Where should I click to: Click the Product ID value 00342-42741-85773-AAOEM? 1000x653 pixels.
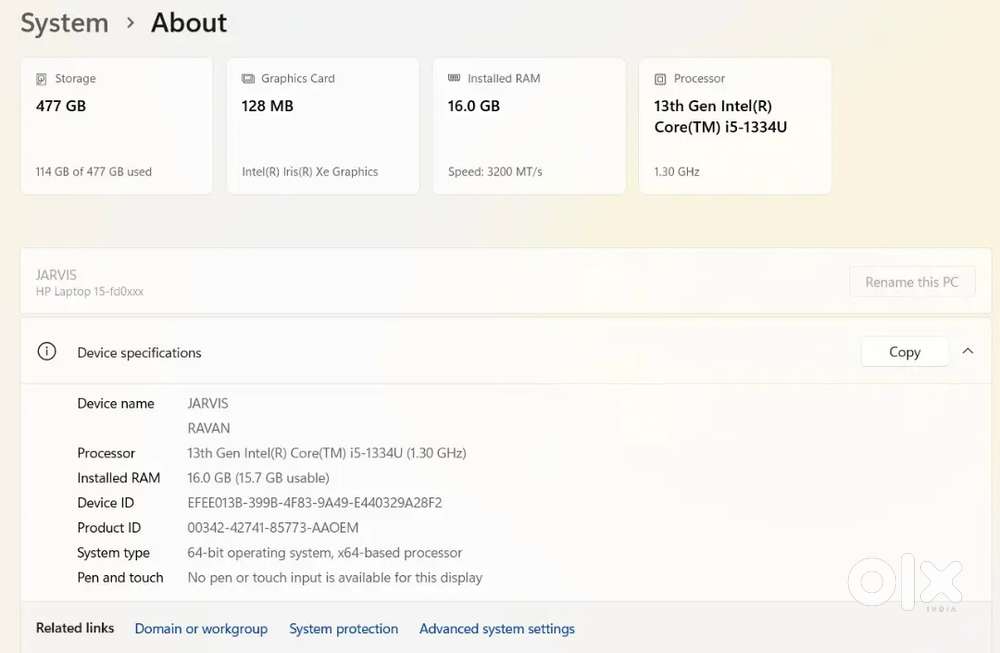[x=273, y=527]
